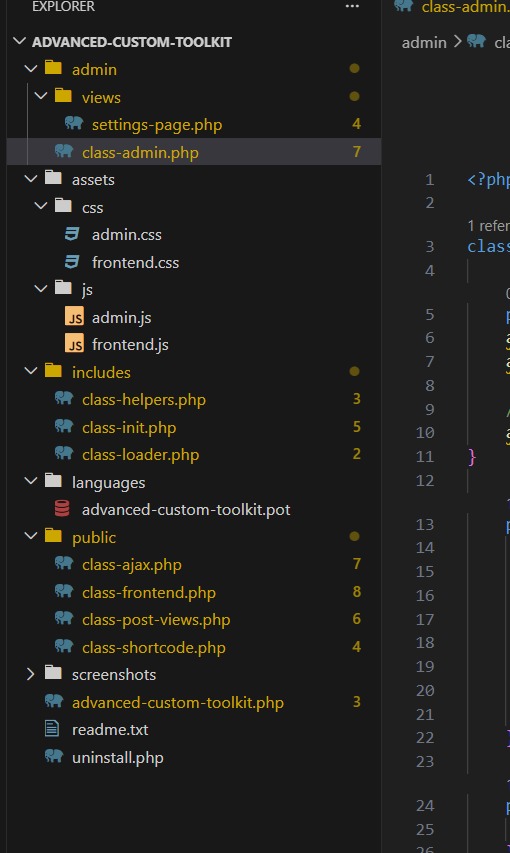Click JS icon beside admin.js

(x=74, y=316)
